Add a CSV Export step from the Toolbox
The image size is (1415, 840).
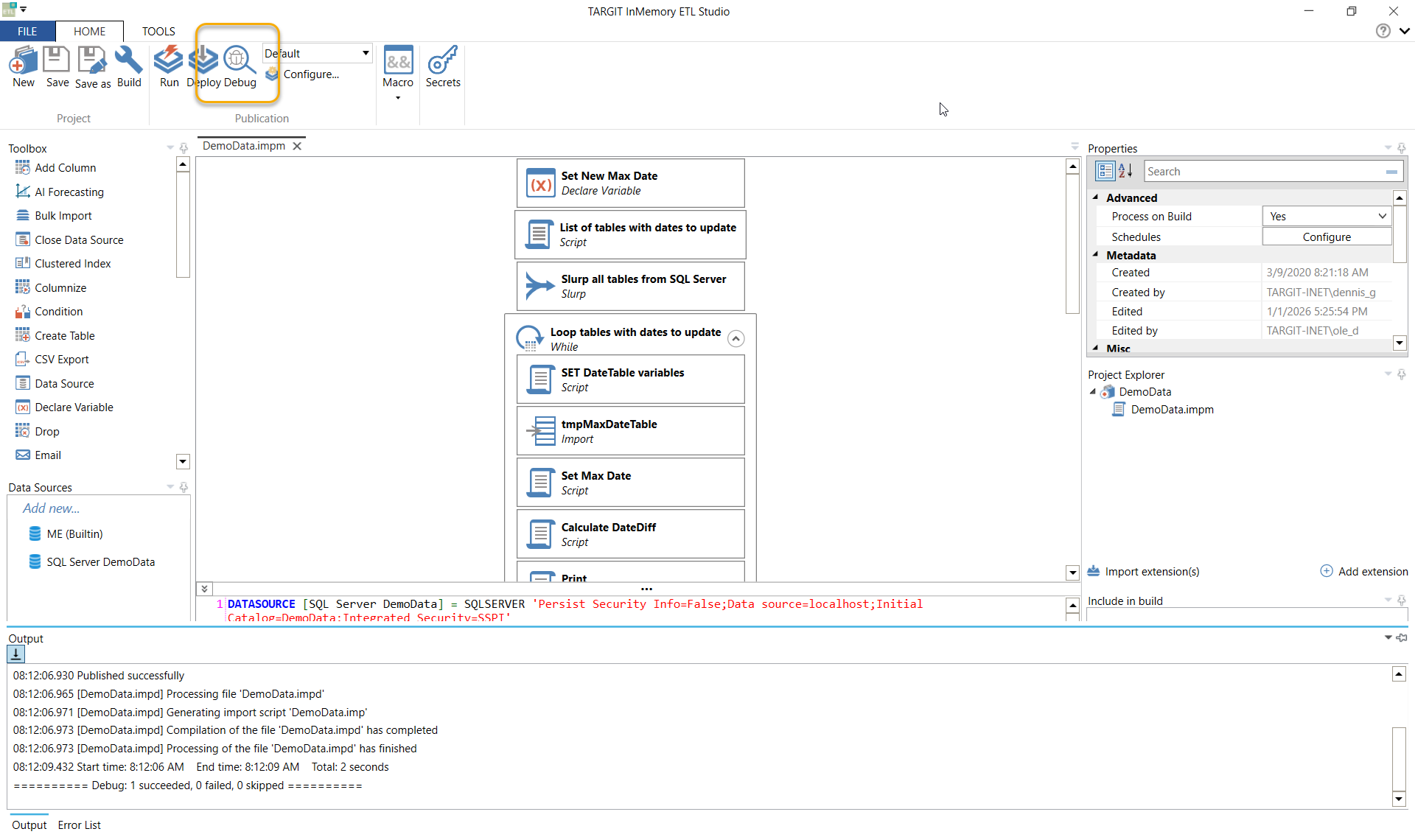(60, 359)
